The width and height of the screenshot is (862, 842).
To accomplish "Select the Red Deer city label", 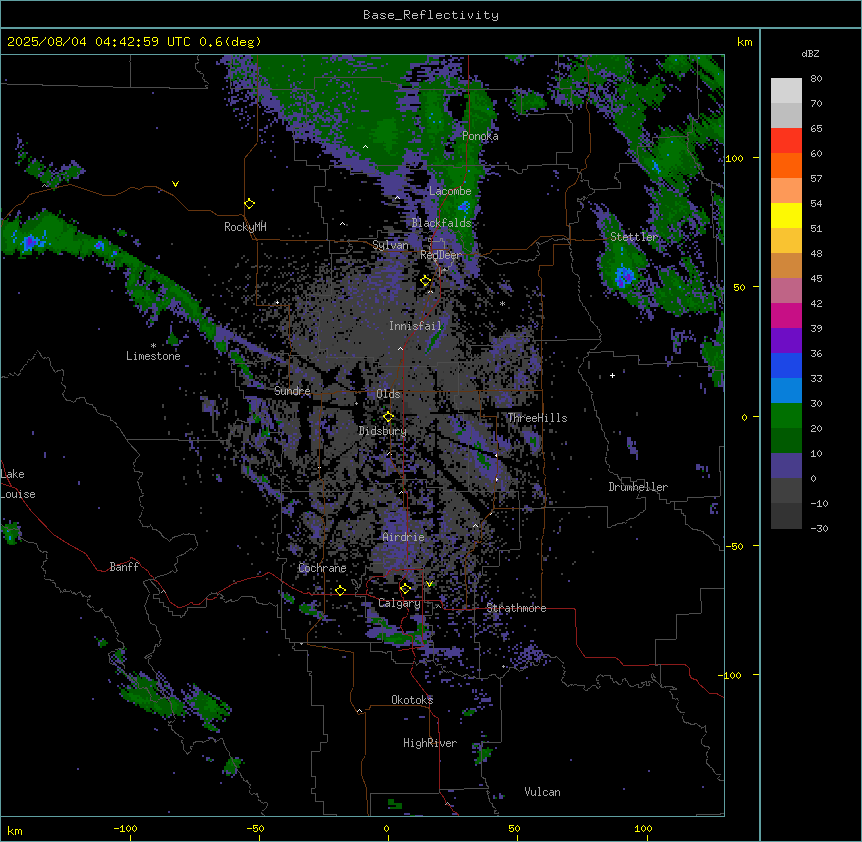I will 441,255.
